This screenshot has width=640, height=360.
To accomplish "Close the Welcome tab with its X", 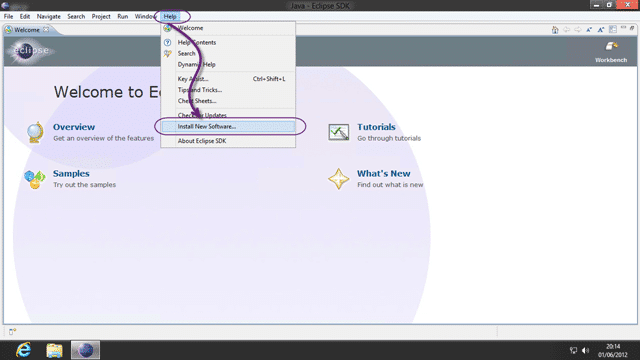I will tap(46, 29).
